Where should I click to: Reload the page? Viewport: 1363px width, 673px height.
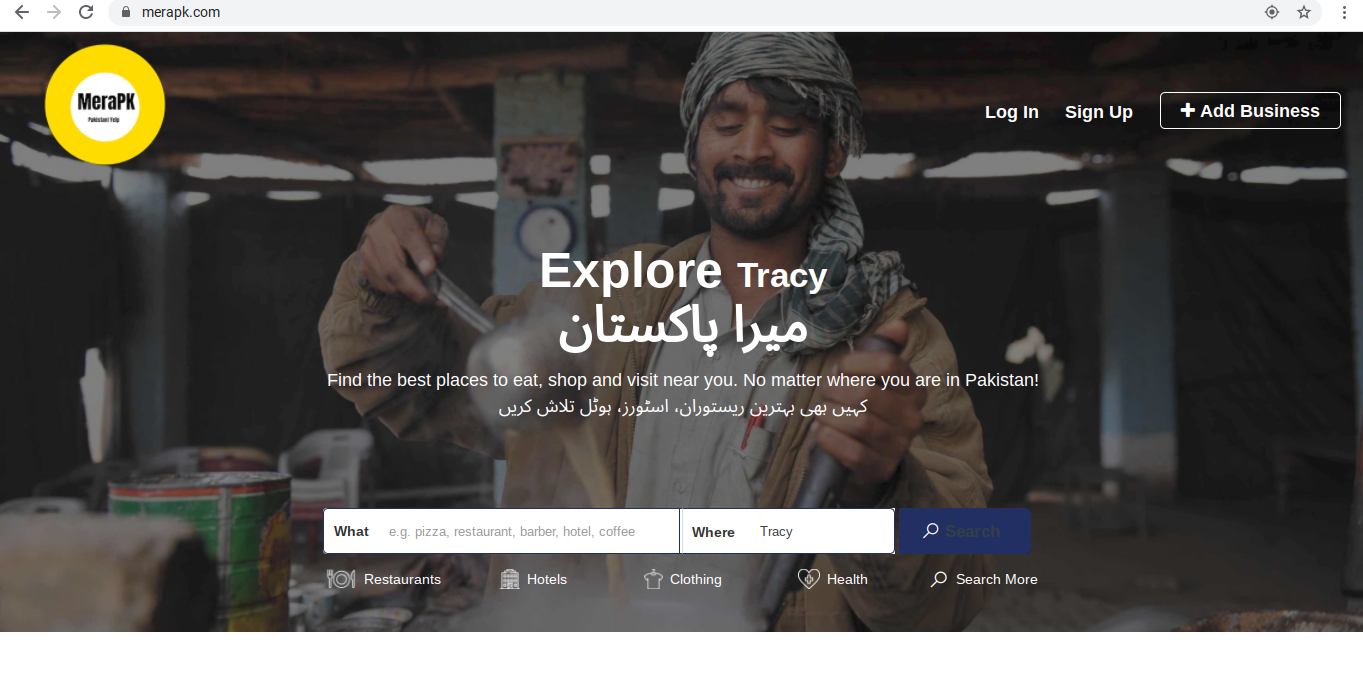[x=86, y=12]
